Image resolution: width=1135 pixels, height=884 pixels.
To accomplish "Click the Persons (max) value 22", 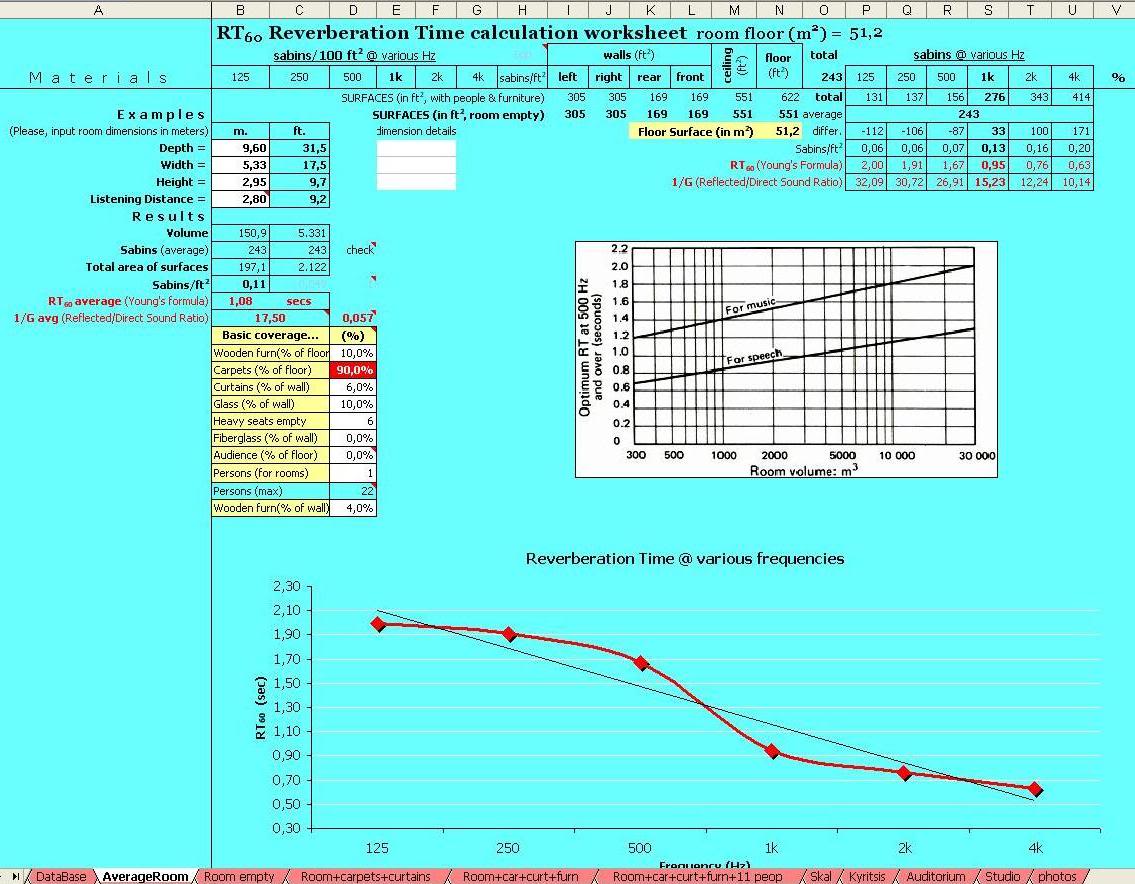I will (x=353, y=491).
